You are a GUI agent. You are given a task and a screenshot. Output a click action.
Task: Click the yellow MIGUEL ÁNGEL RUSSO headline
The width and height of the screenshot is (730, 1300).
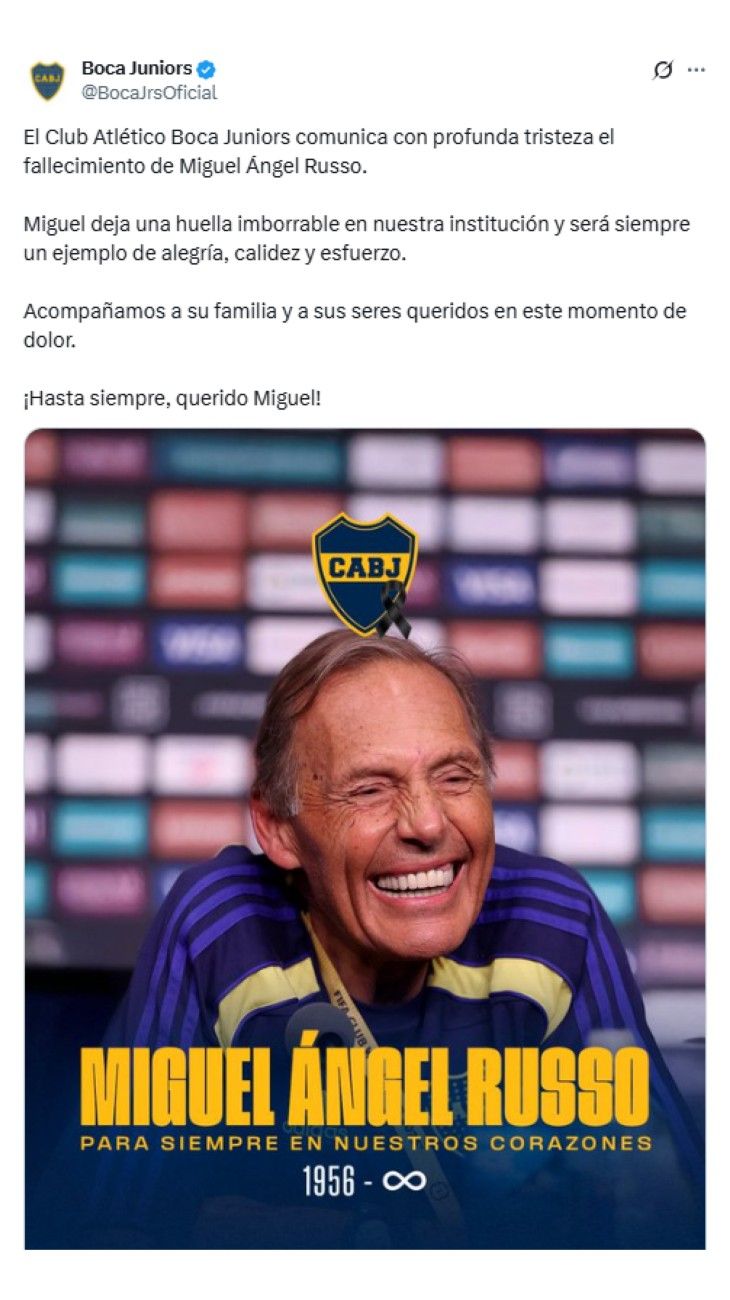pyautogui.click(x=364, y=1087)
